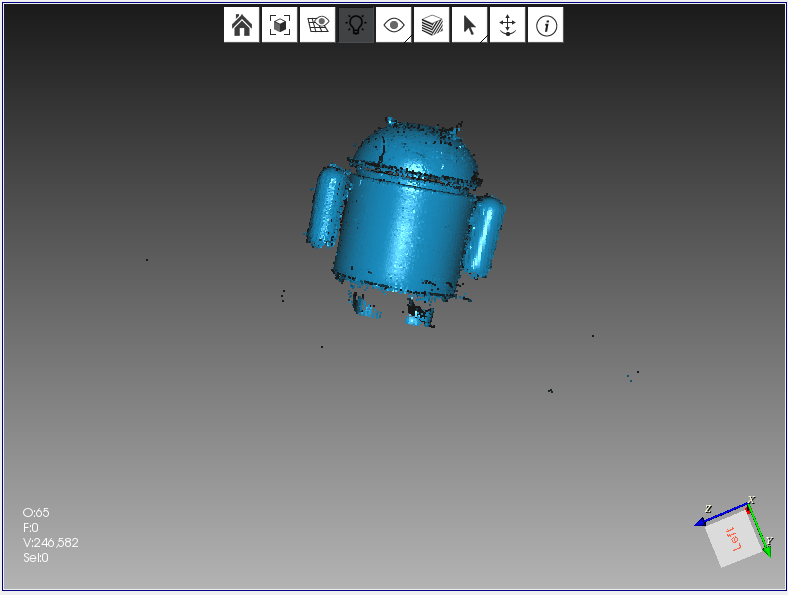
Task: Click the O:65 status text
Action: click(36, 513)
